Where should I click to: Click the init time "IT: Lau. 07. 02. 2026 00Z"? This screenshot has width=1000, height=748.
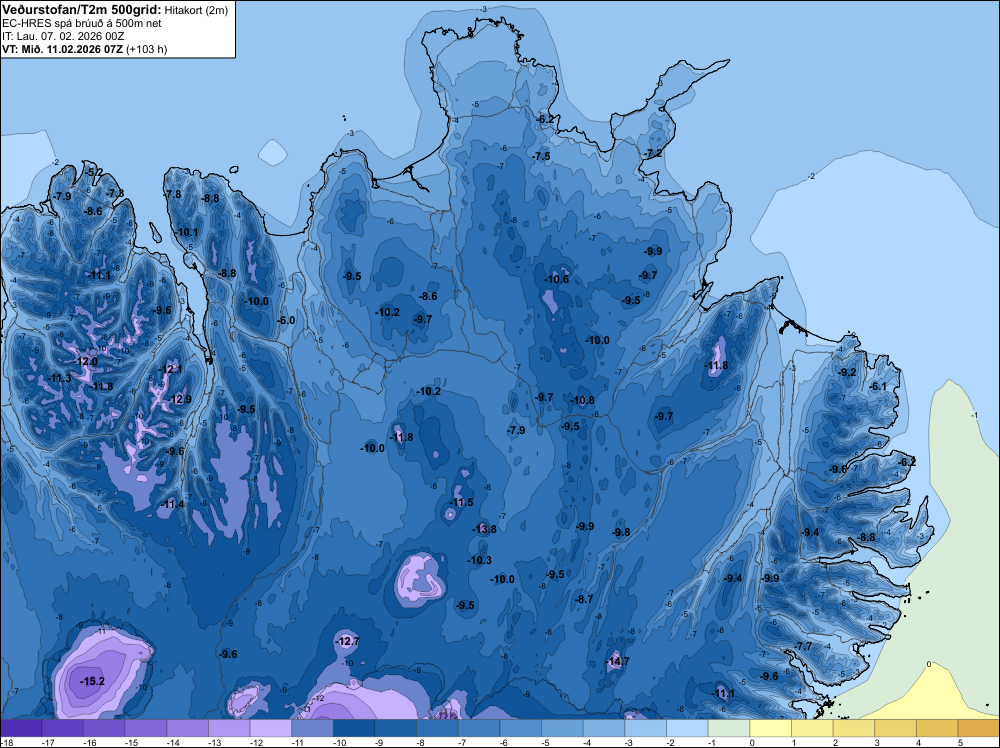coord(63,36)
